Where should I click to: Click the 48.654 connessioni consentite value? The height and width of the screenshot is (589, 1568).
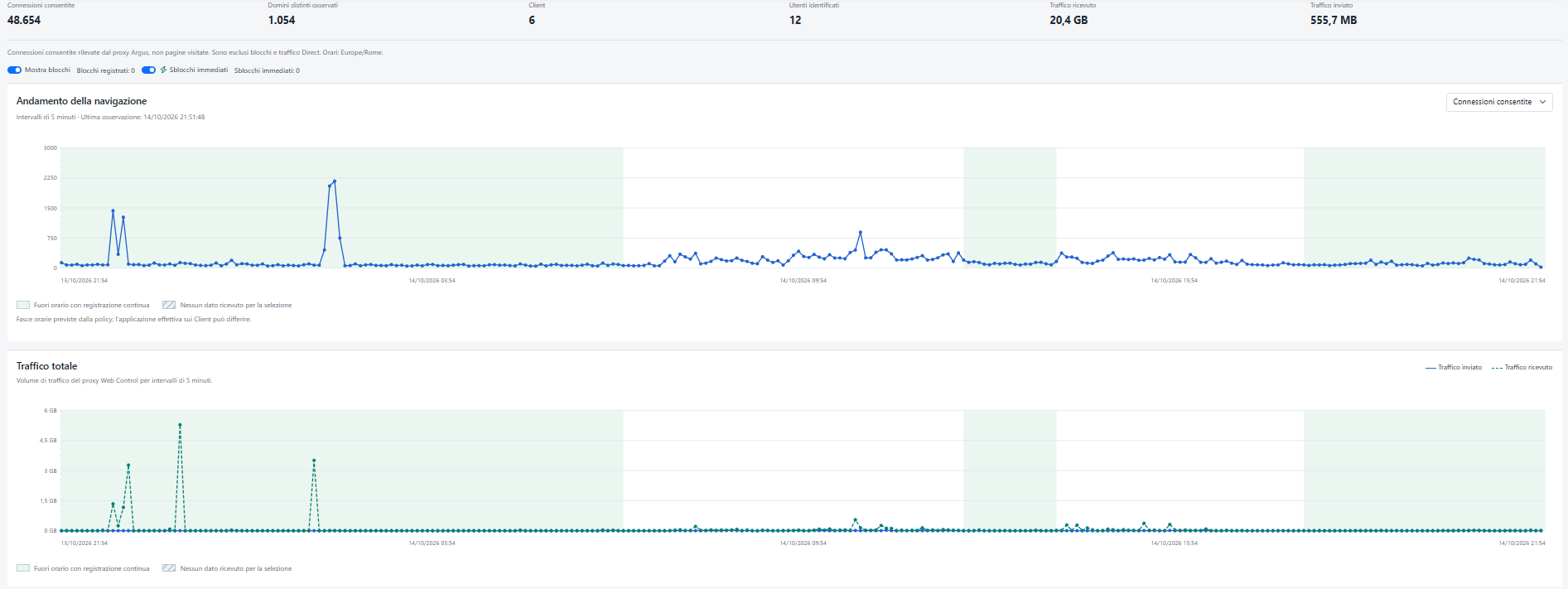coord(24,20)
